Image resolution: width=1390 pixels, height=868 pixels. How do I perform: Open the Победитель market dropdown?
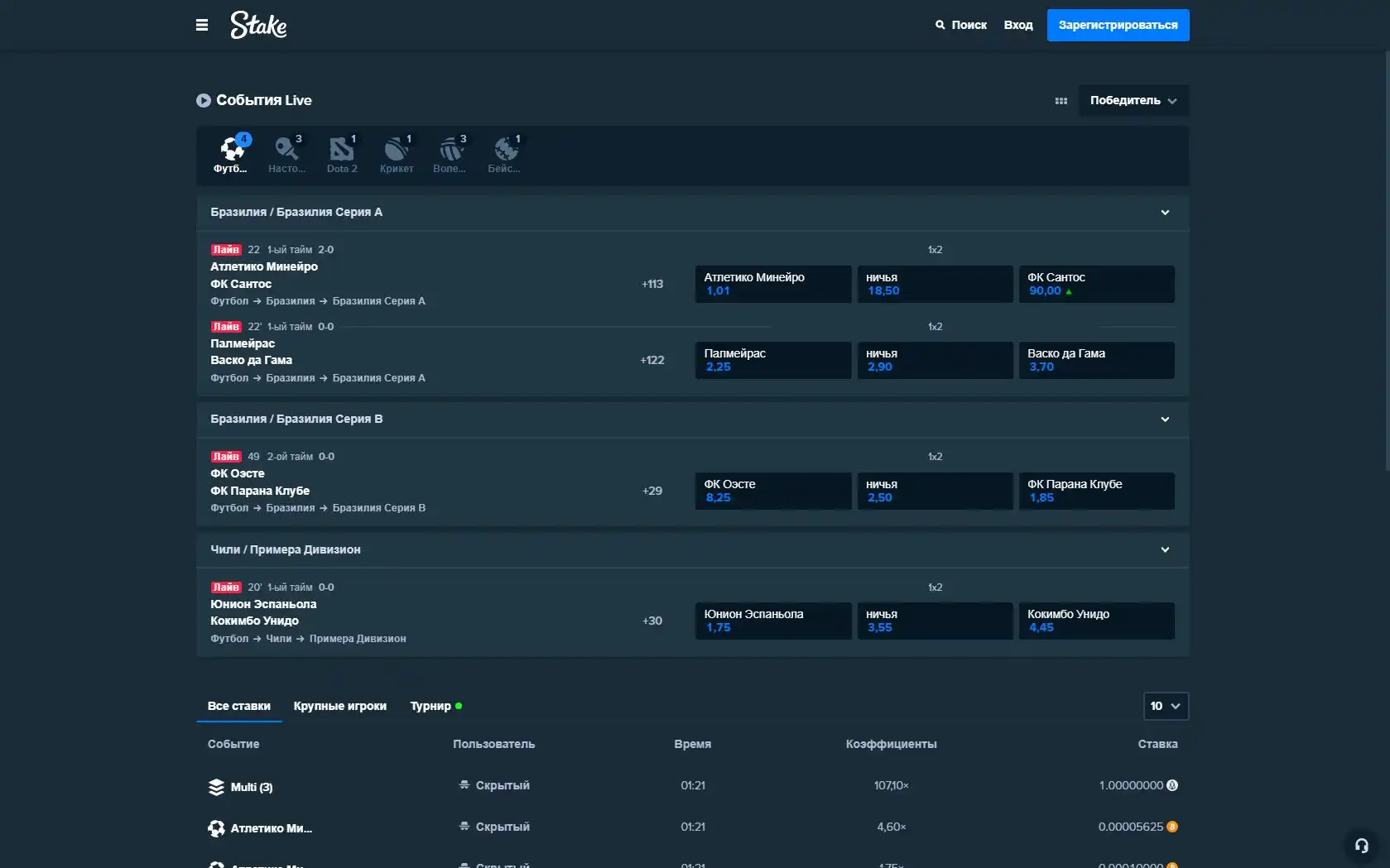(x=1133, y=100)
